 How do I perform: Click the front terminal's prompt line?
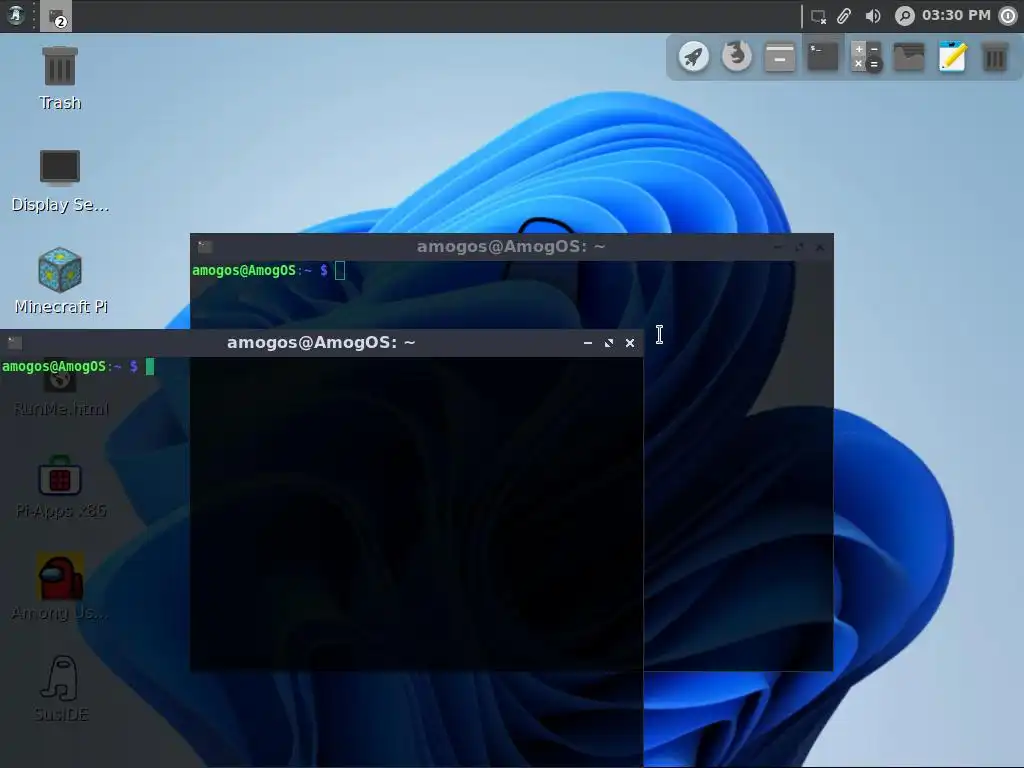[78, 366]
